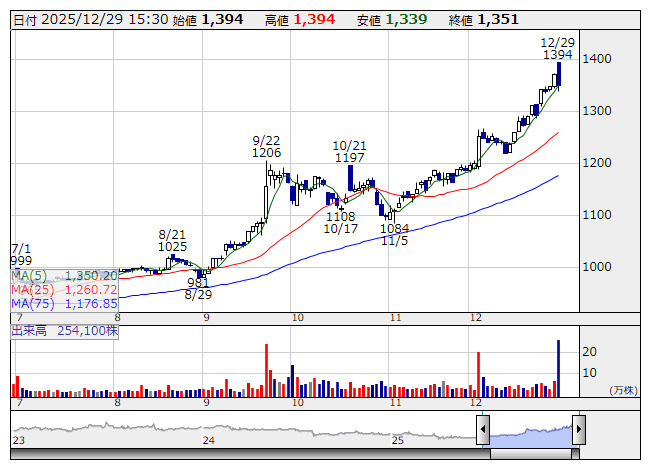Click the blue selected range in overview chart
Screen dimensions: 653x470
pos(530,432)
